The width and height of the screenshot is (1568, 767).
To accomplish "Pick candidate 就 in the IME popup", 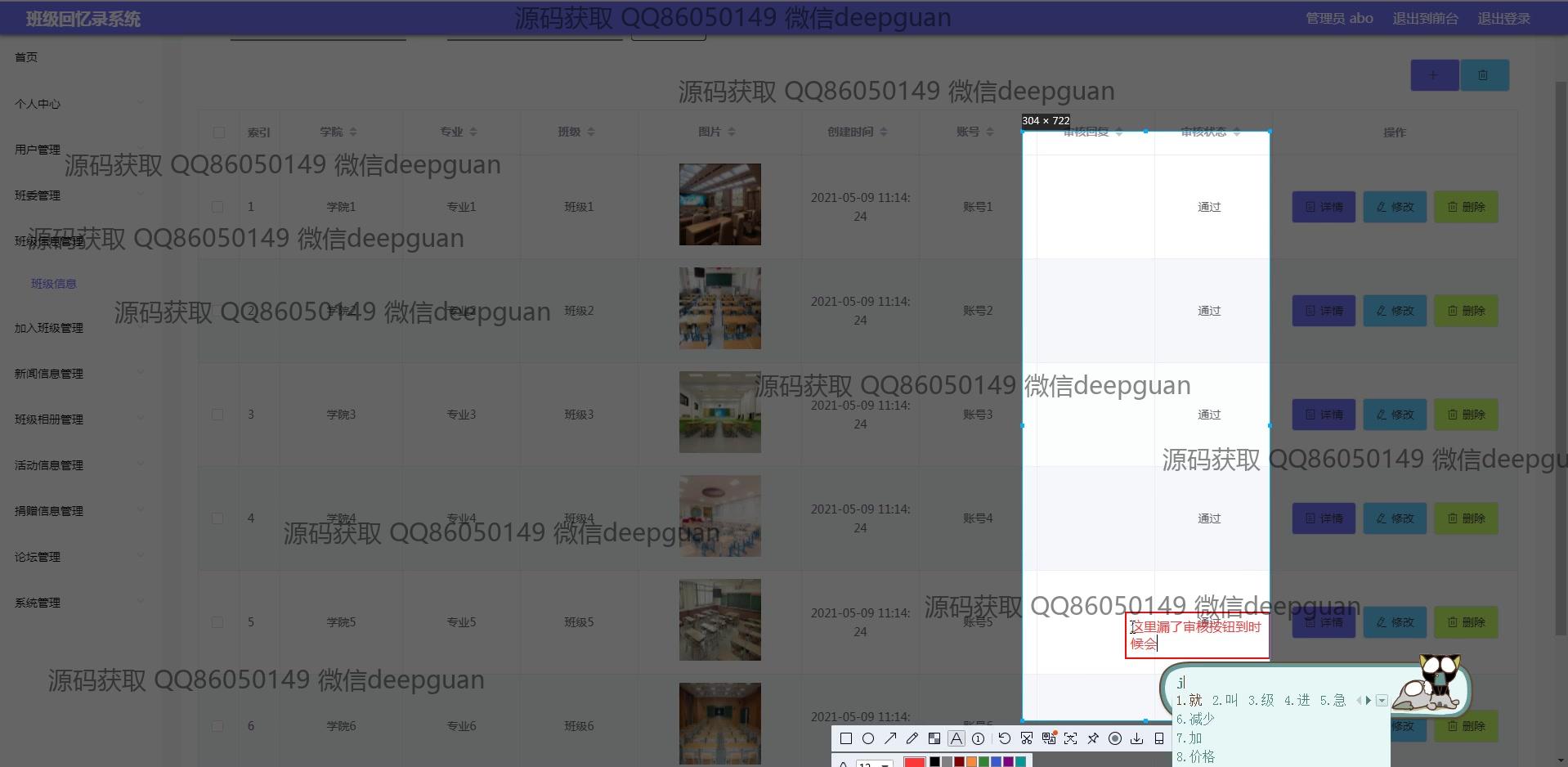I will coord(1189,701).
